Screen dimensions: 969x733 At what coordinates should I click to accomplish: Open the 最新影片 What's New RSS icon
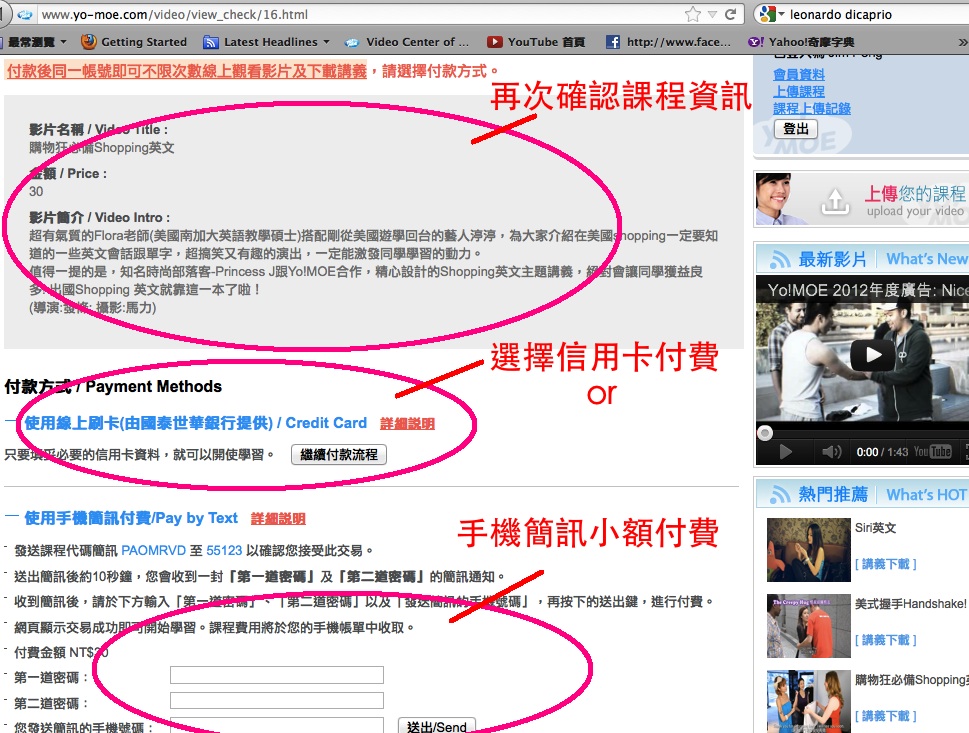coord(780,260)
